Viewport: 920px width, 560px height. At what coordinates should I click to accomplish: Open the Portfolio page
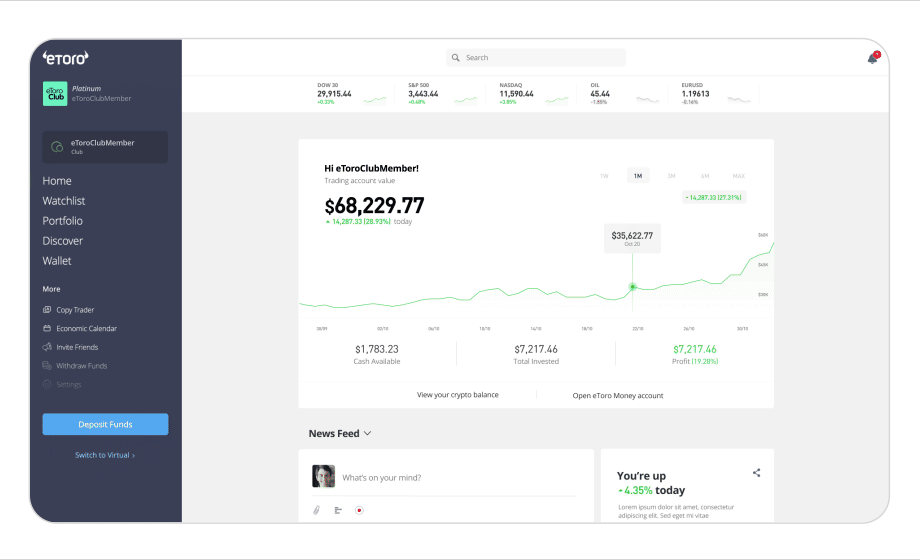(63, 221)
